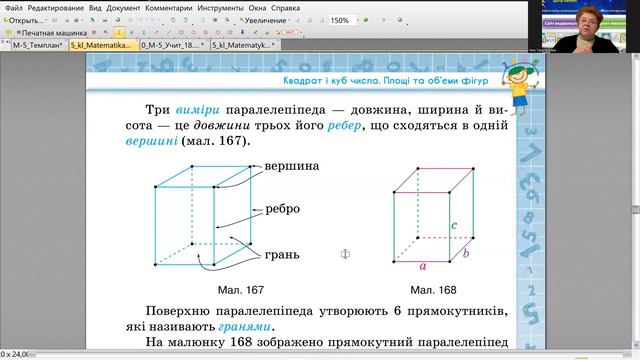Image resolution: width=640 pixels, height=360 pixels.
Task: Open the zoom percentage dropdown arrow
Action: click(358, 20)
